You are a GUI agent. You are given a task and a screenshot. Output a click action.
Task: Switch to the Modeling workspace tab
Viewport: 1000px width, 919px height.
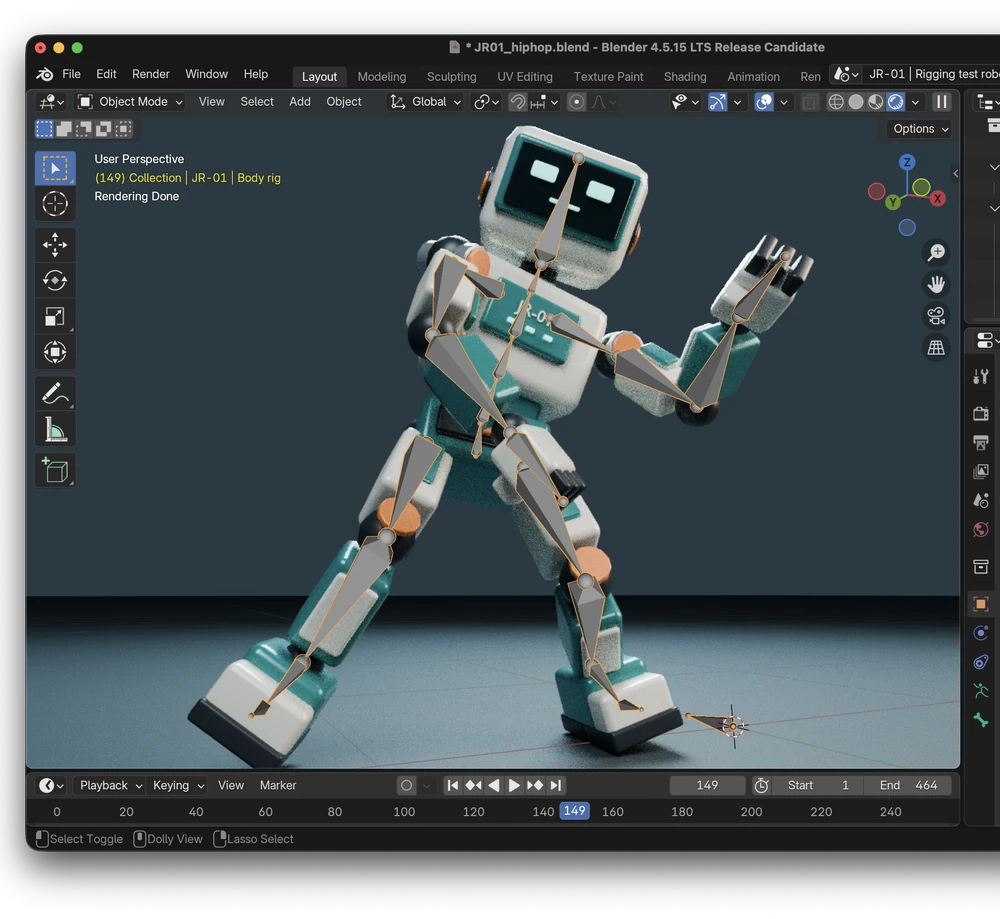[381, 77]
